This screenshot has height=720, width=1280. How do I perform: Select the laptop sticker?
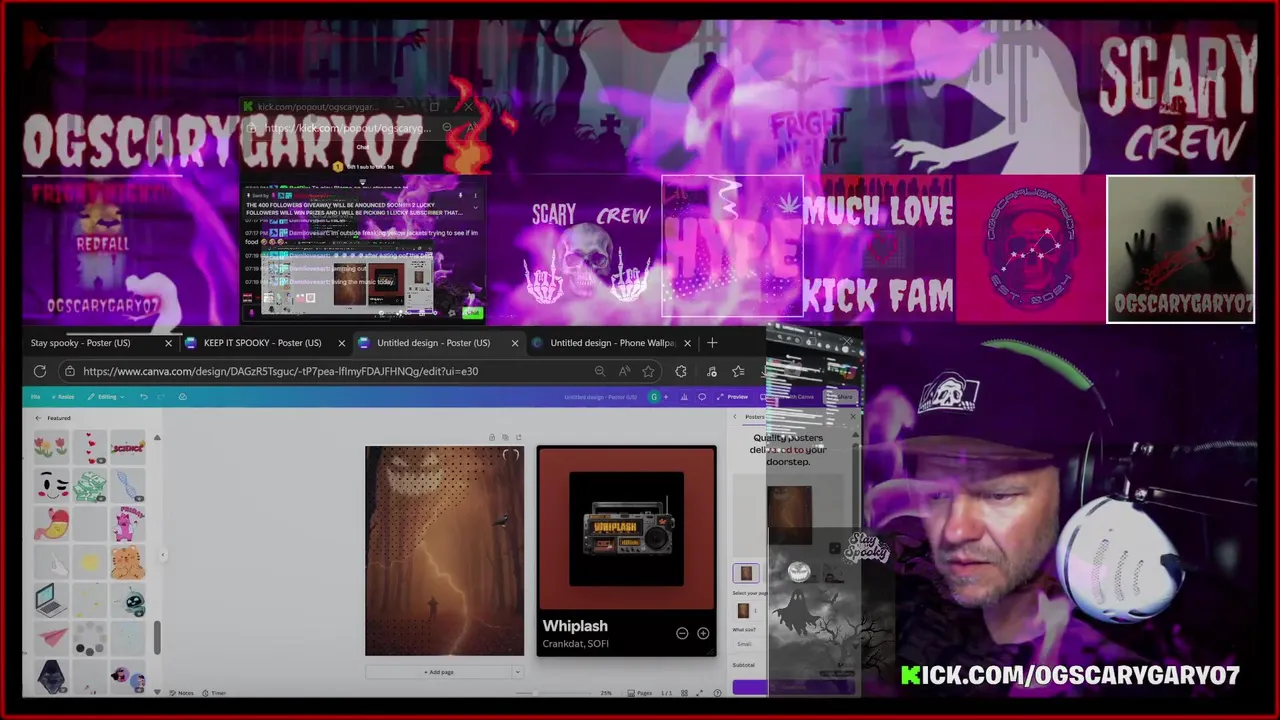pos(51,600)
